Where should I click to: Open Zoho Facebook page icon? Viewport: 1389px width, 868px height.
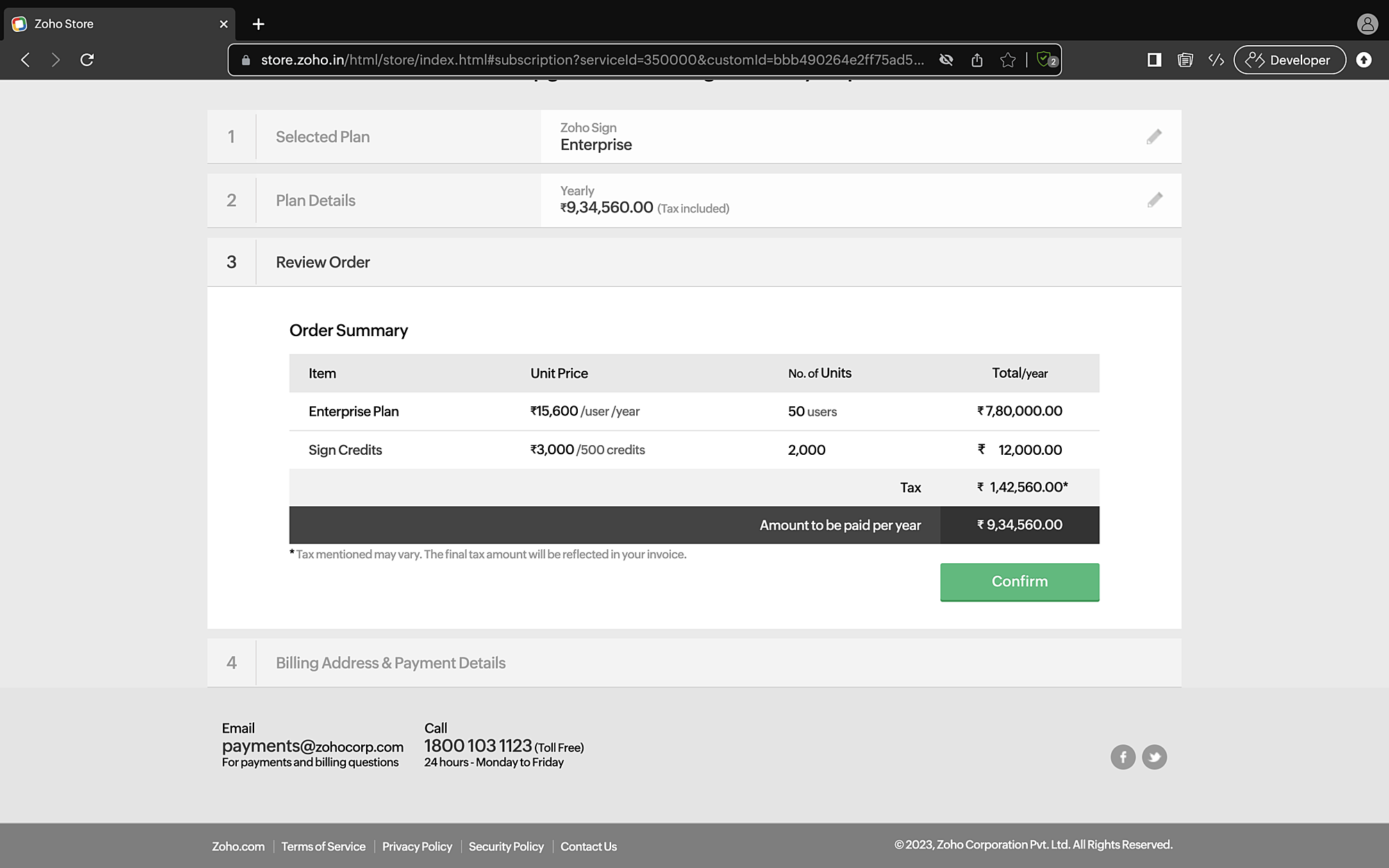coord(1123,757)
